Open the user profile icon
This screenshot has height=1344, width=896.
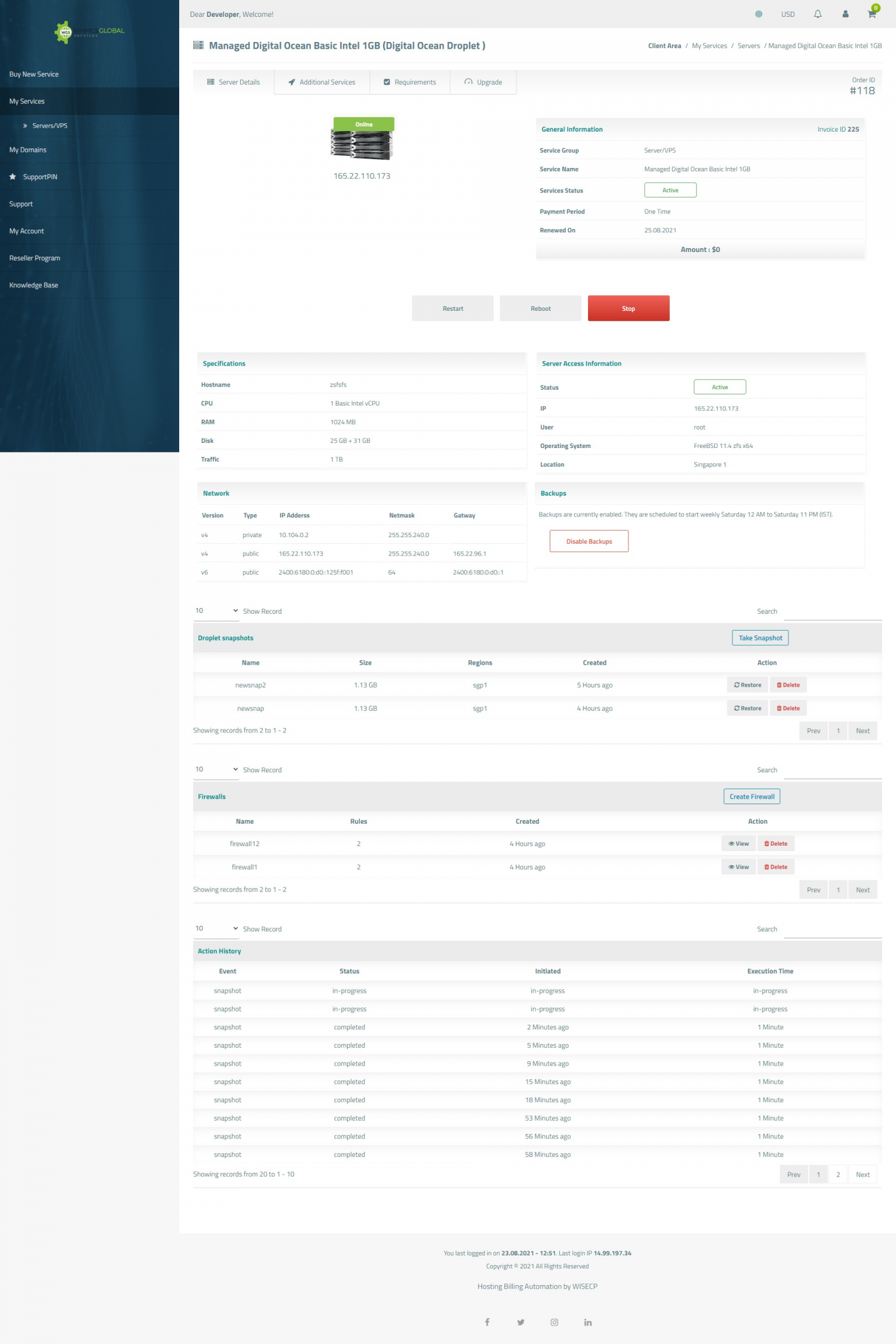[845, 15]
